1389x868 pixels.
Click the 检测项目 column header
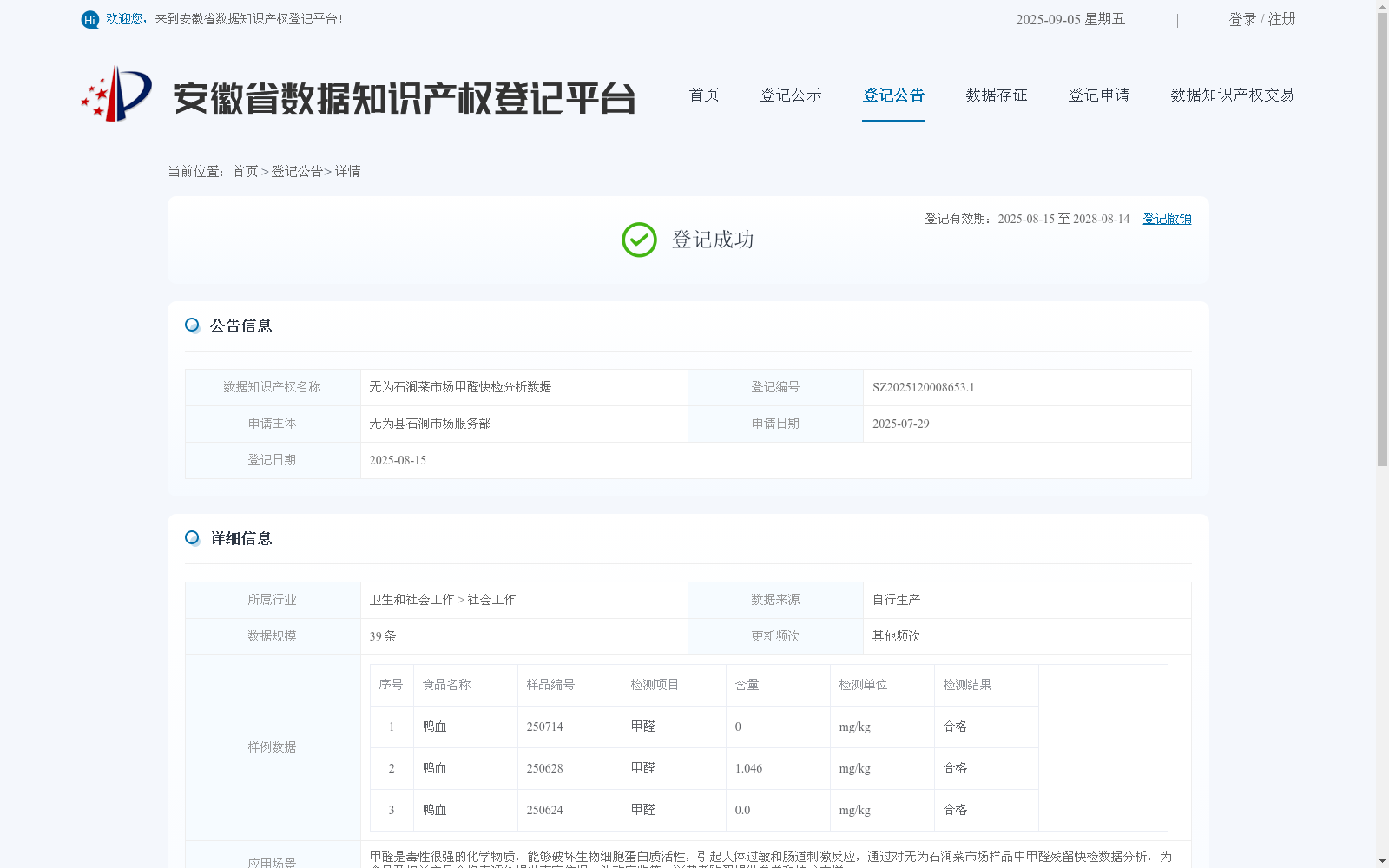[x=655, y=685]
